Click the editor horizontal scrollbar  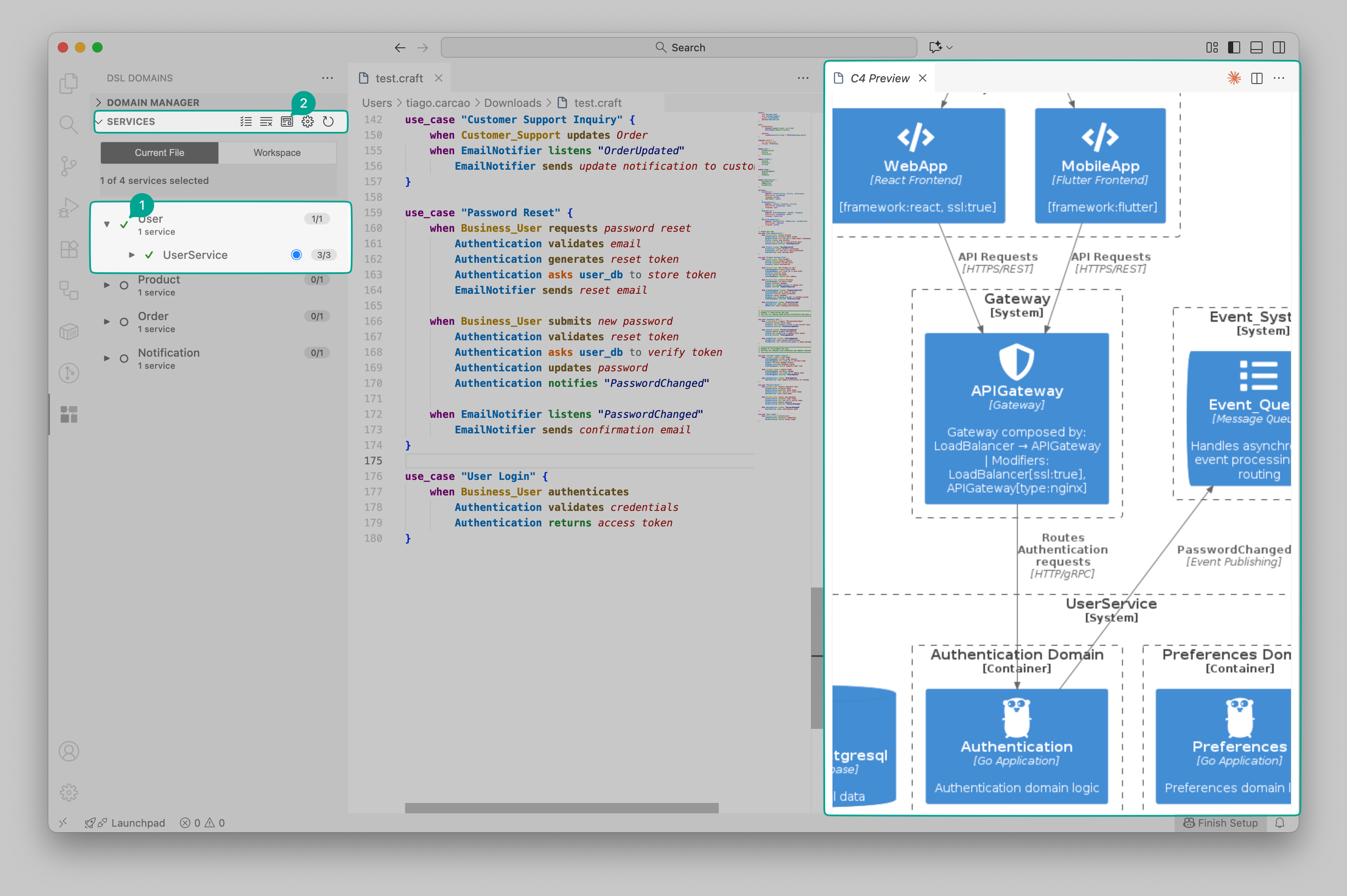coord(561,807)
